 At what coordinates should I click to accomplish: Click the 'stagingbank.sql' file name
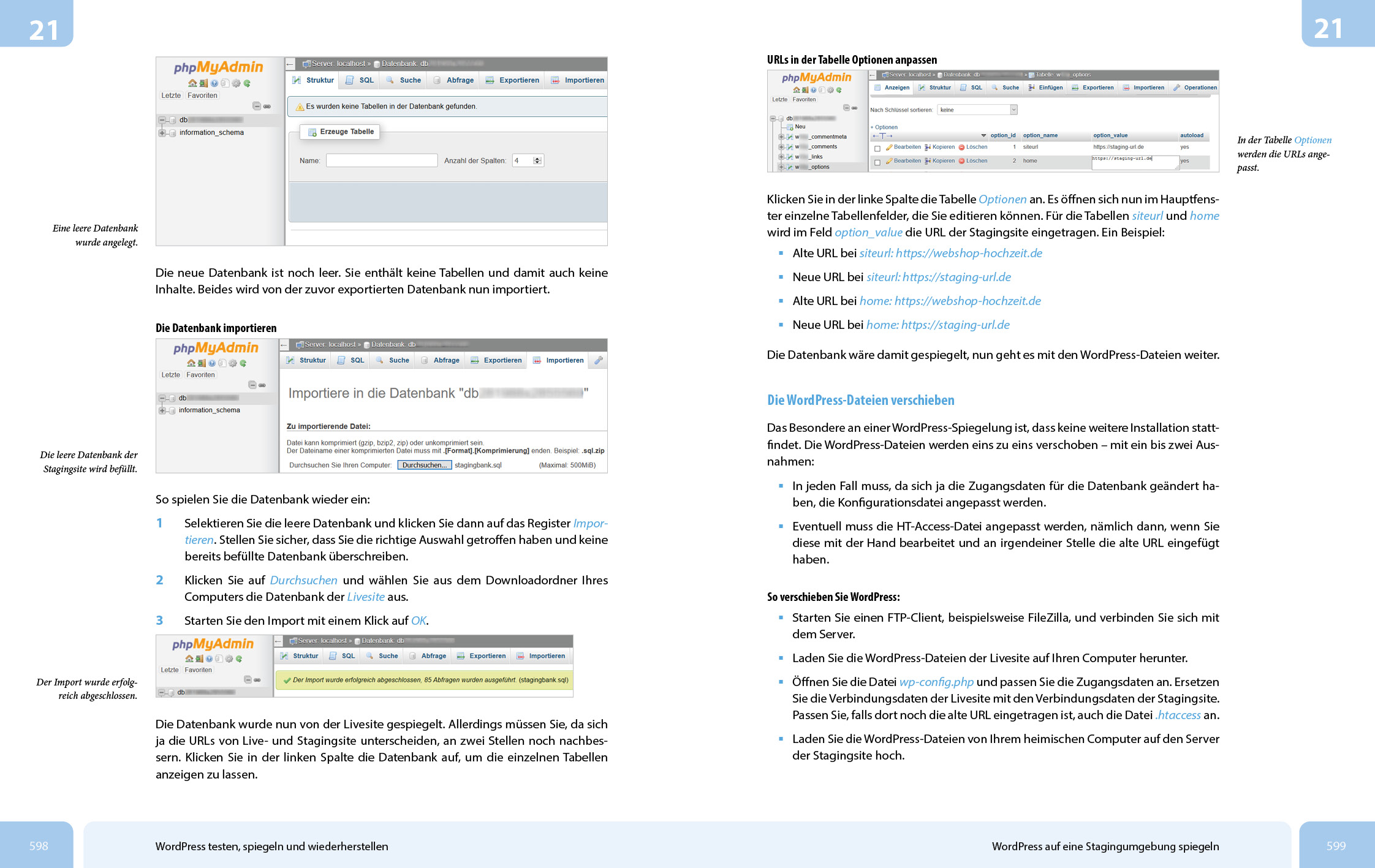click(477, 465)
